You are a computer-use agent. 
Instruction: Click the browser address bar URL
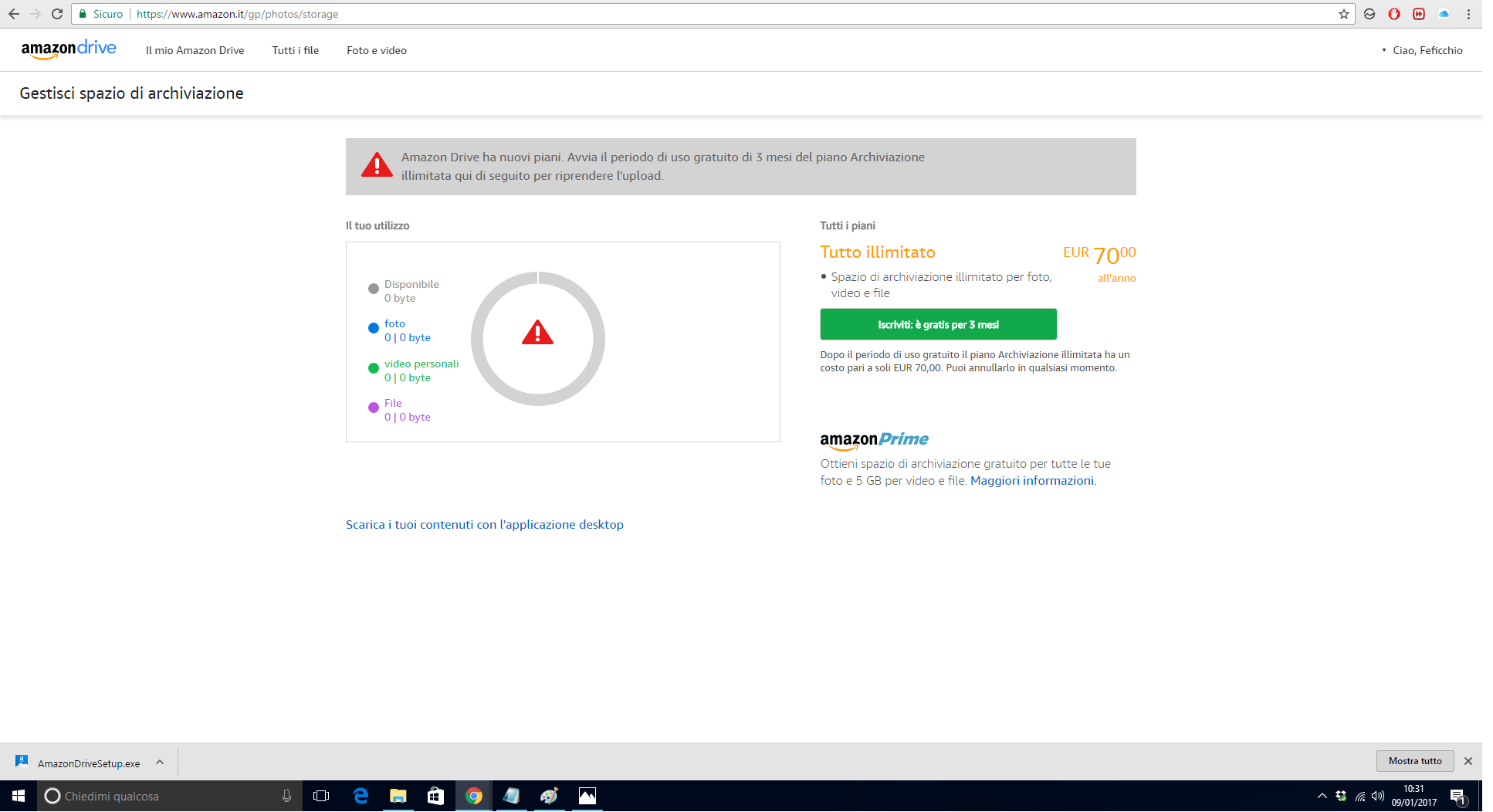237,14
